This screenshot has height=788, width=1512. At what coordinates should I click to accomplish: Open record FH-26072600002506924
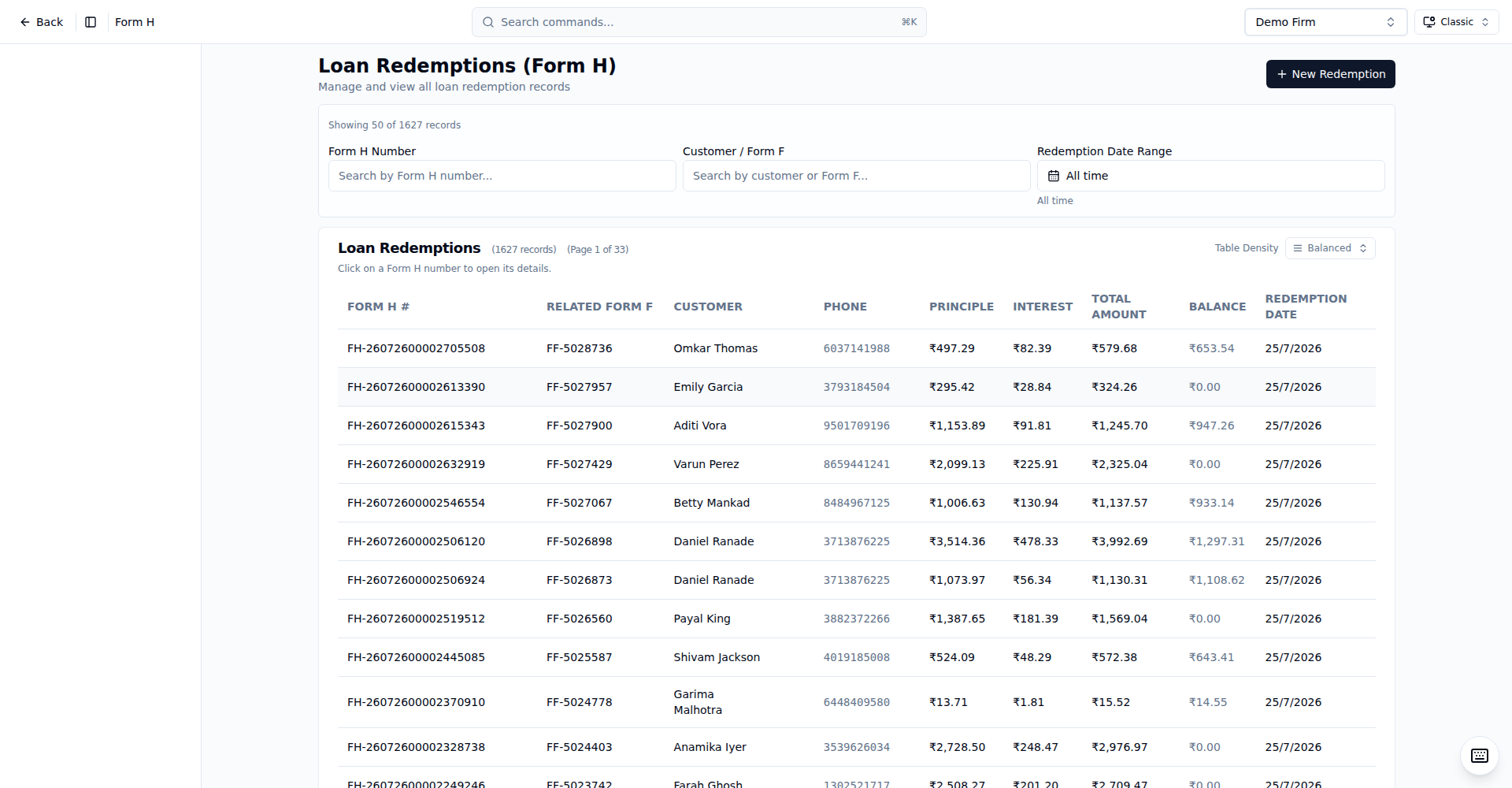pyautogui.click(x=416, y=580)
